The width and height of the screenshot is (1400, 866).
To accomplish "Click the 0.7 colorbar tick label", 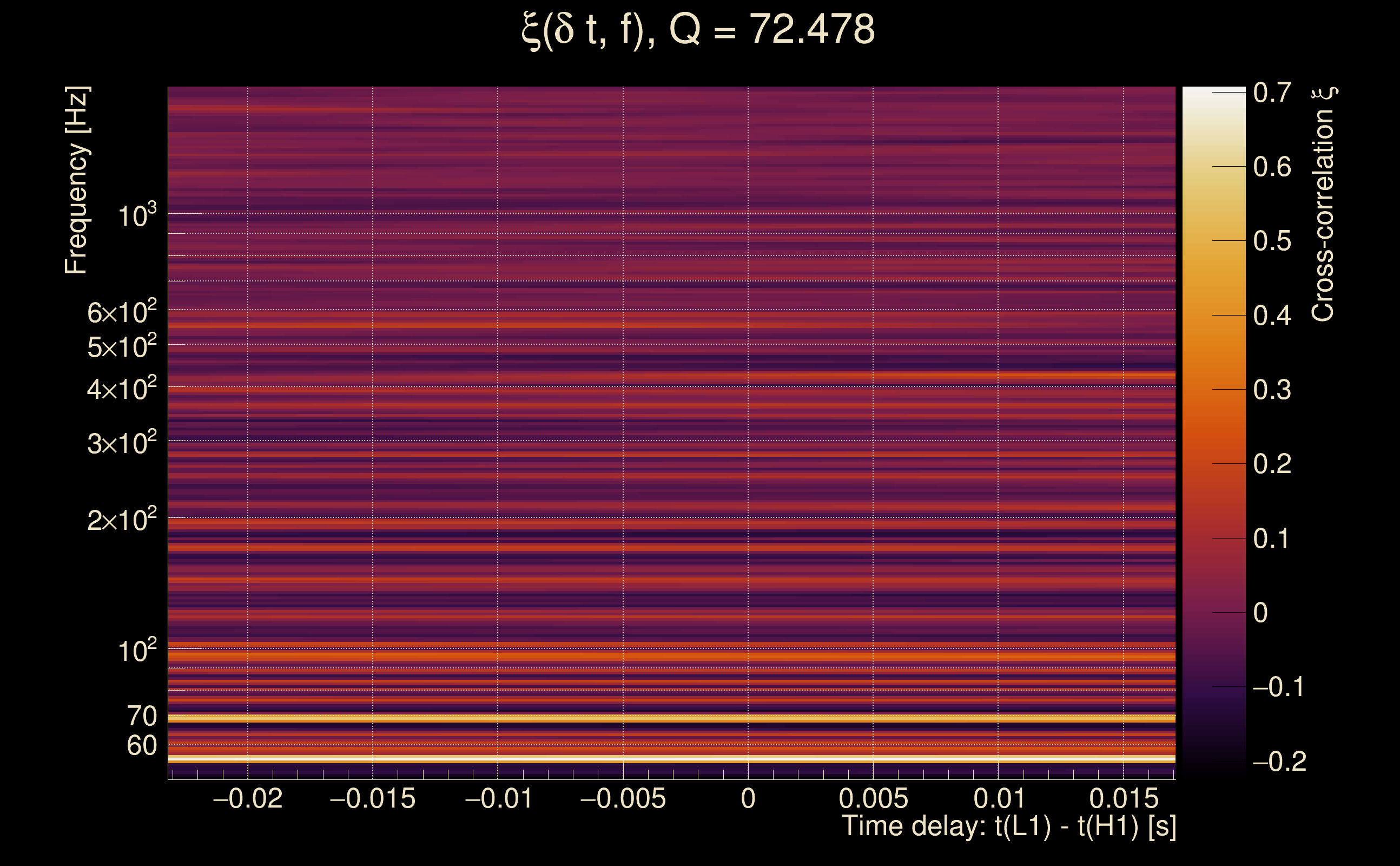I will (1272, 93).
